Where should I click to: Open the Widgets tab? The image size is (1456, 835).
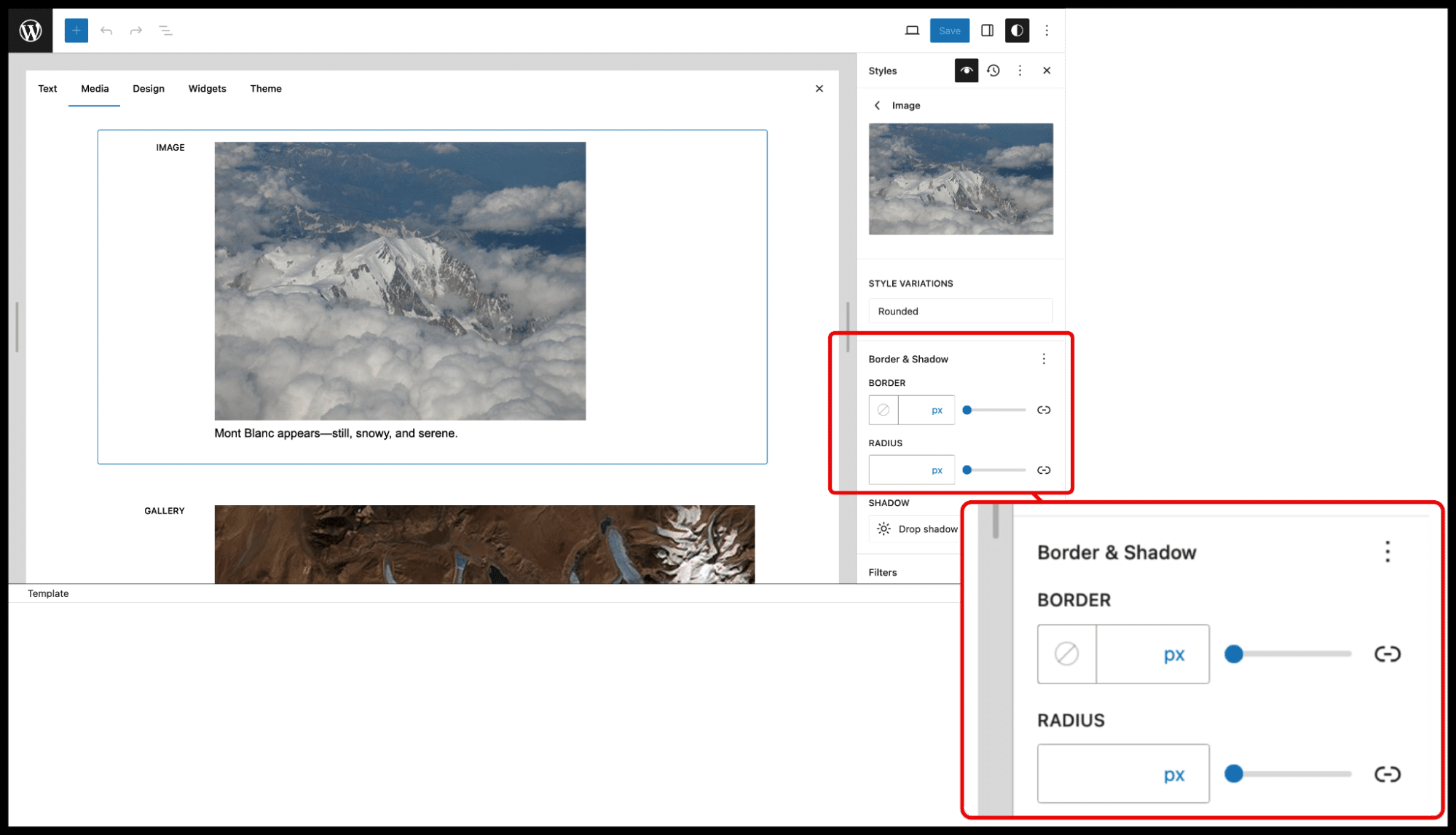[208, 89]
